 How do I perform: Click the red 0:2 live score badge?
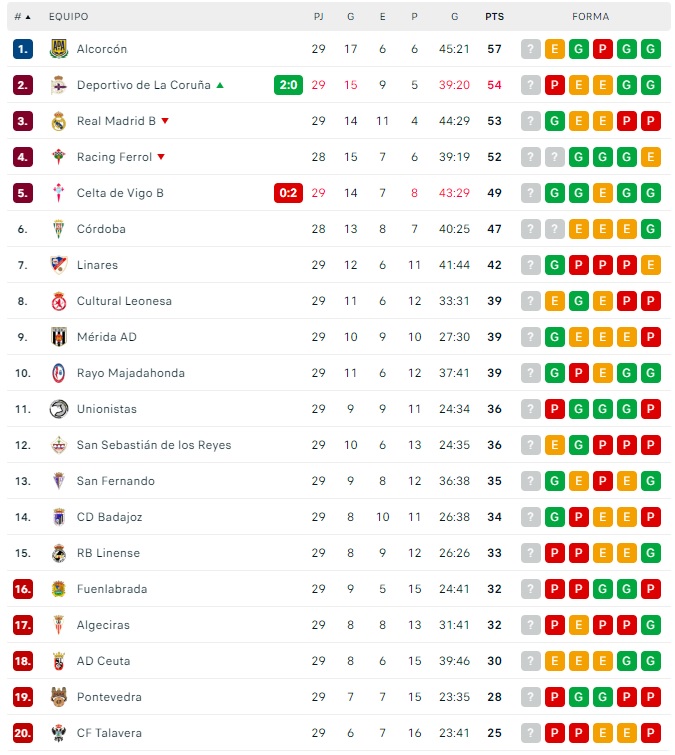point(288,193)
